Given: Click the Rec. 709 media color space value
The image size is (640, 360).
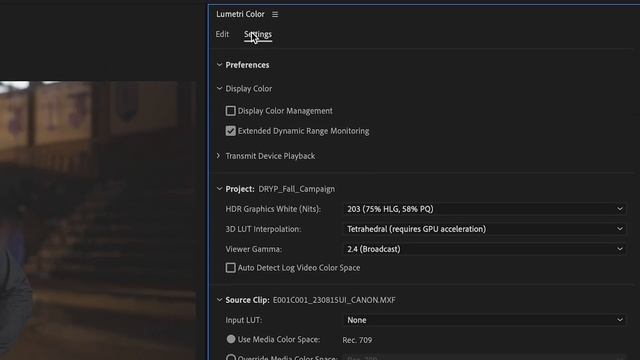Looking at the screenshot, I should pyautogui.click(x=357, y=340).
